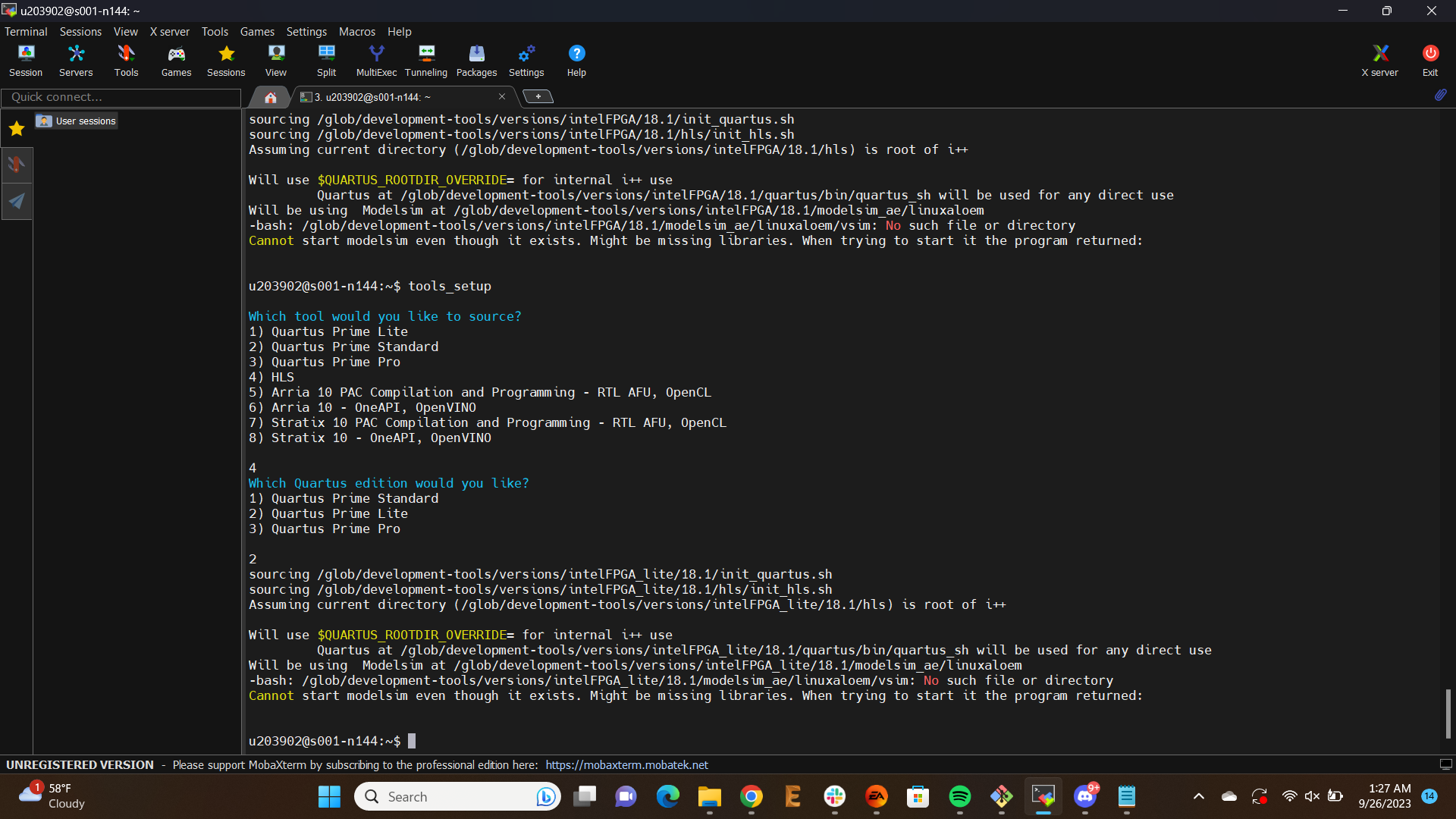Screen dimensions: 1456x819
Task: Expand the User sessions tree
Action: pos(74,121)
